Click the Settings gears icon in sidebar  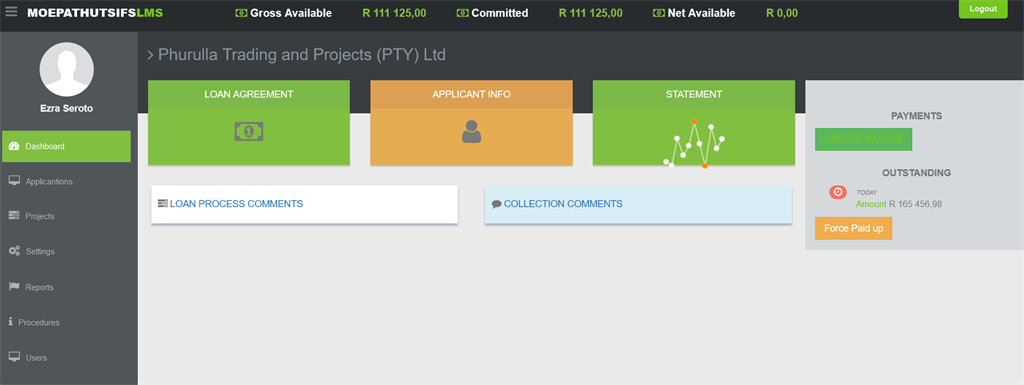14,251
